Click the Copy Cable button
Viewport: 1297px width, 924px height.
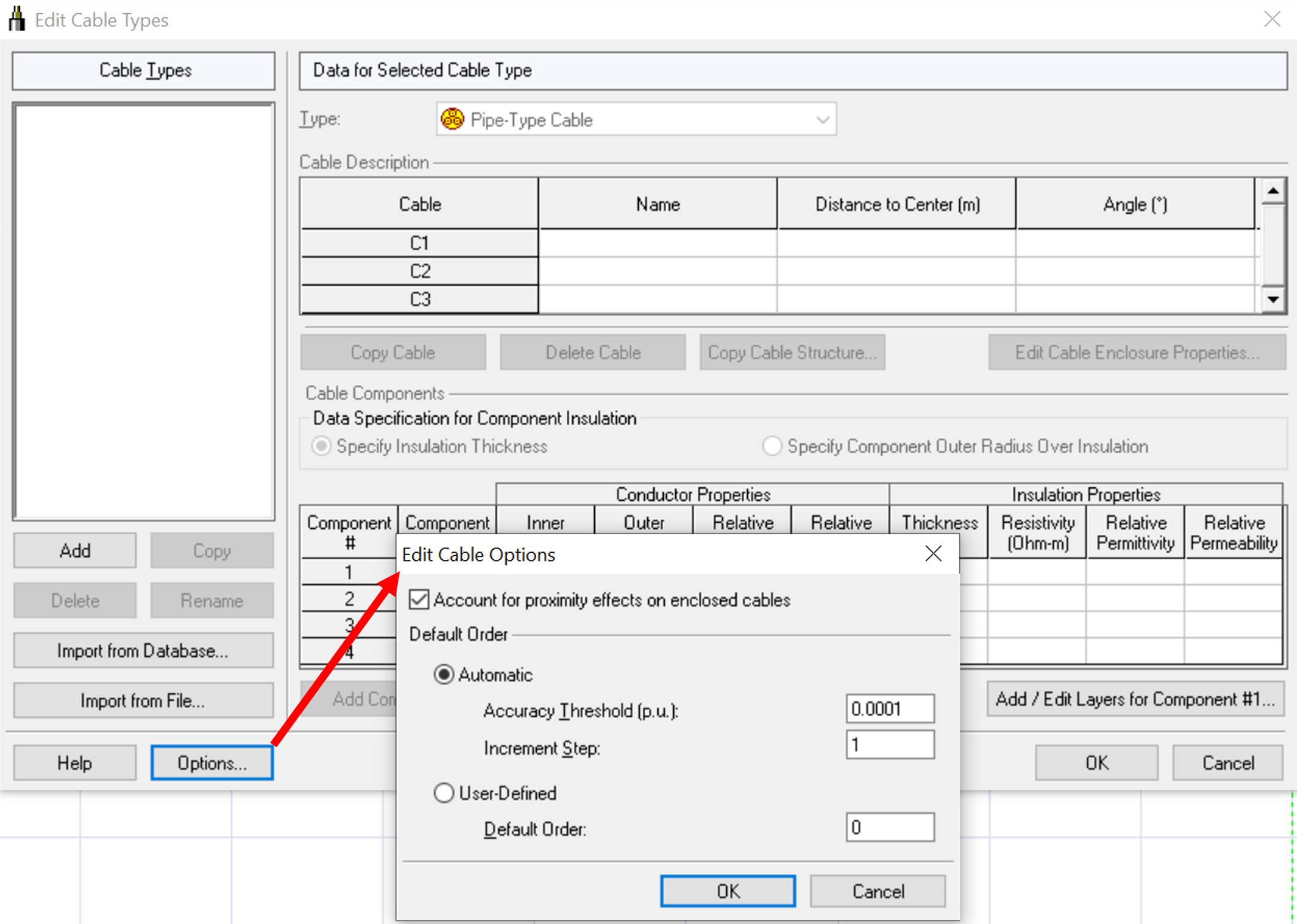point(393,352)
